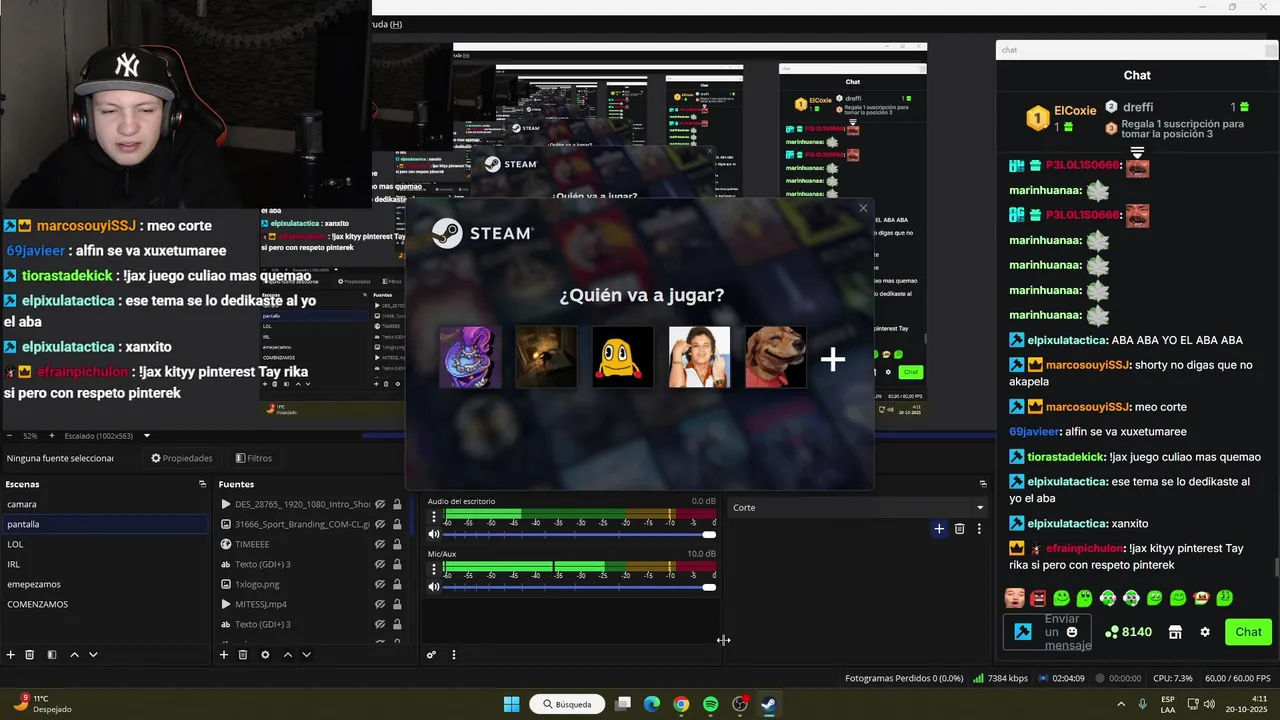This screenshot has height=720, width=1280.
Task: Choose the yellow character Steam profile
Action: [x=623, y=357]
